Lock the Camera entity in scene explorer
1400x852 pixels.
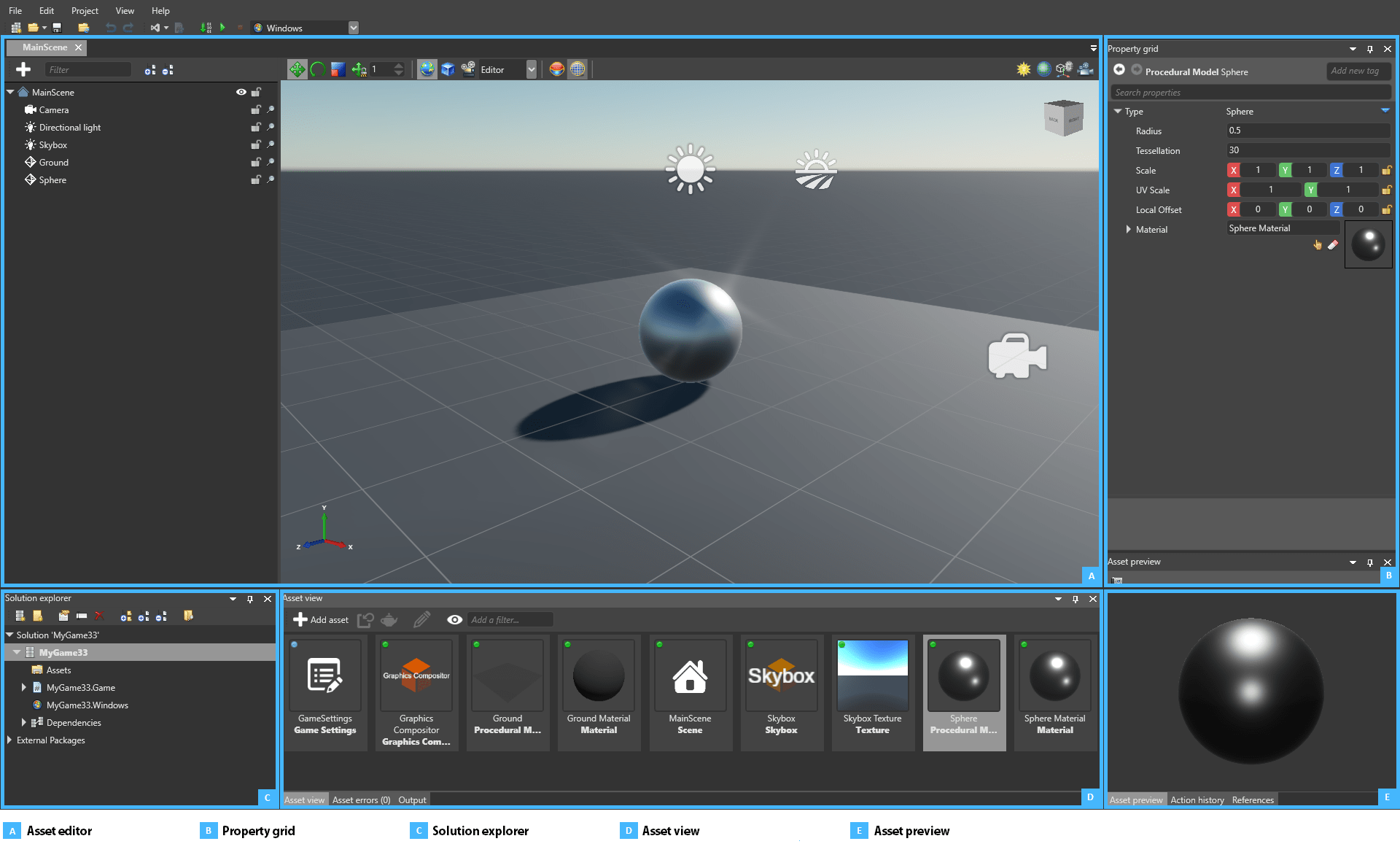tap(256, 109)
